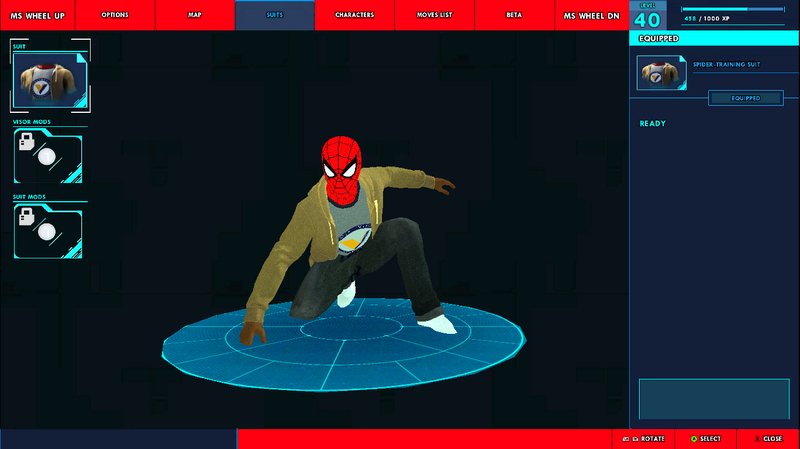
Task: Click the VISOR MODS label
Action: 32,122
